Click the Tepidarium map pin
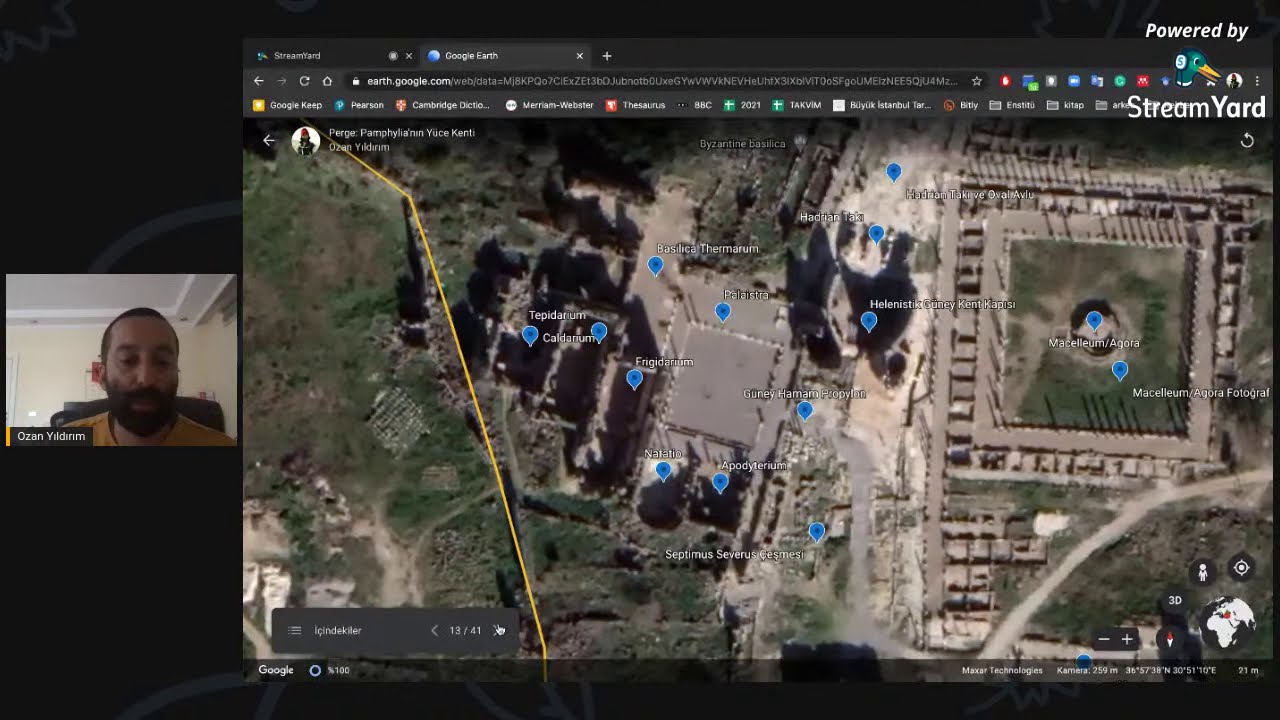 [x=530, y=336]
